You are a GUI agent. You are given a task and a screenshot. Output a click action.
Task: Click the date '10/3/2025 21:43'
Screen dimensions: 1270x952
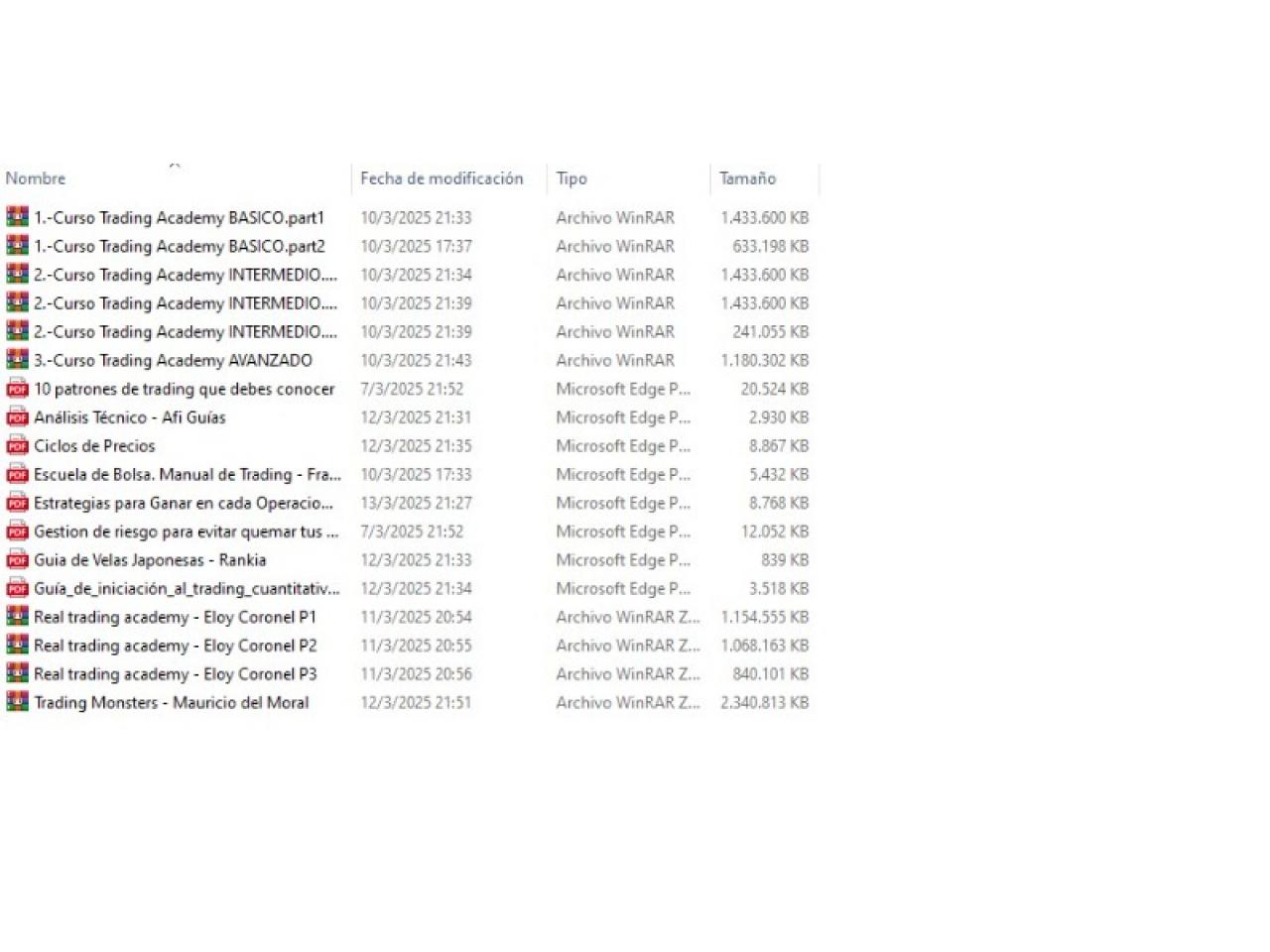pos(416,360)
